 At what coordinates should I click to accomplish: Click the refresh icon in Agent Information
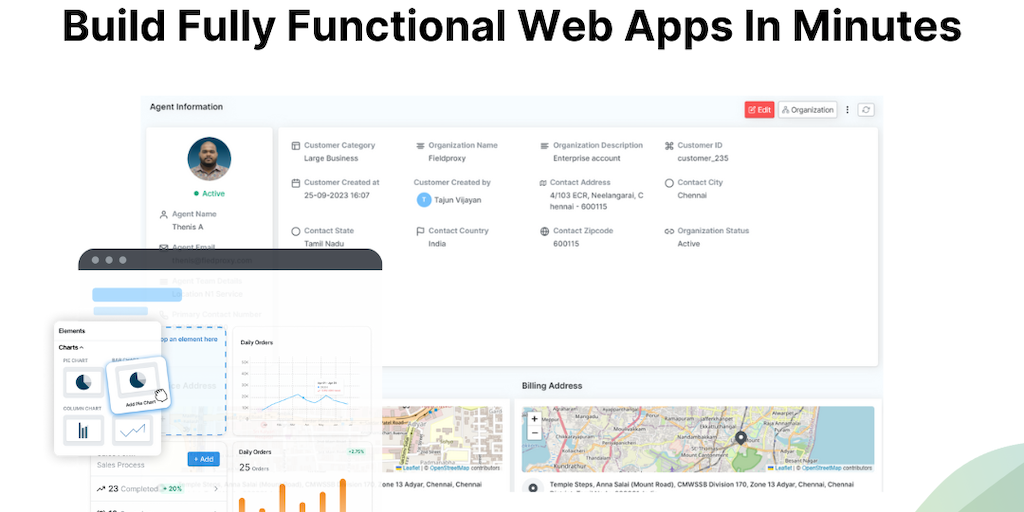[866, 110]
